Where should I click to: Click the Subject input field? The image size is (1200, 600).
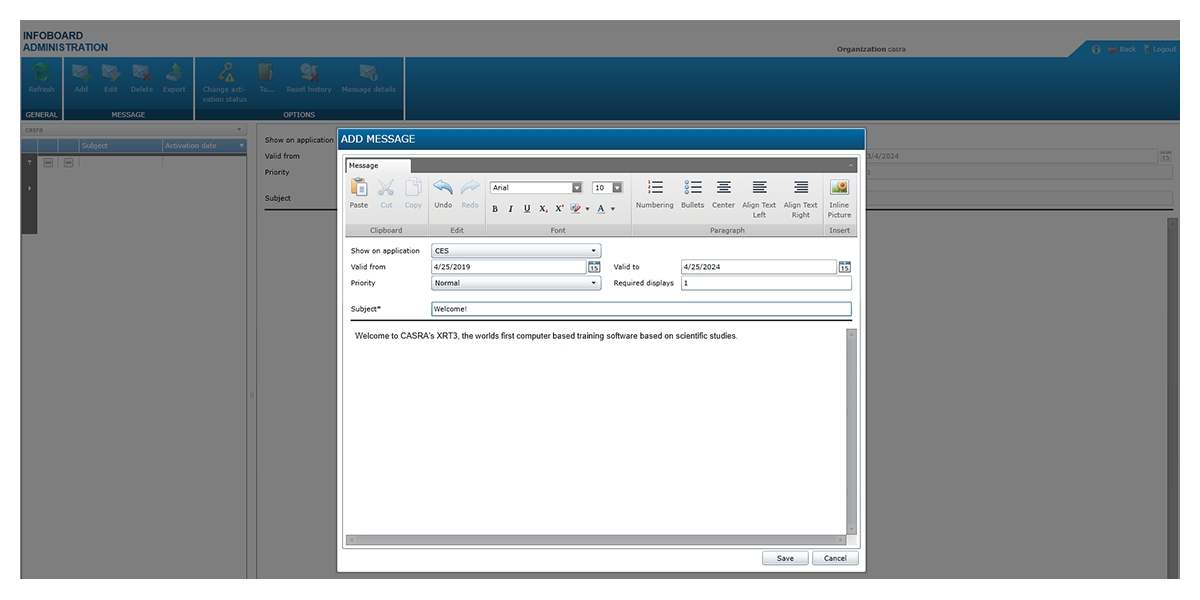click(640, 309)
